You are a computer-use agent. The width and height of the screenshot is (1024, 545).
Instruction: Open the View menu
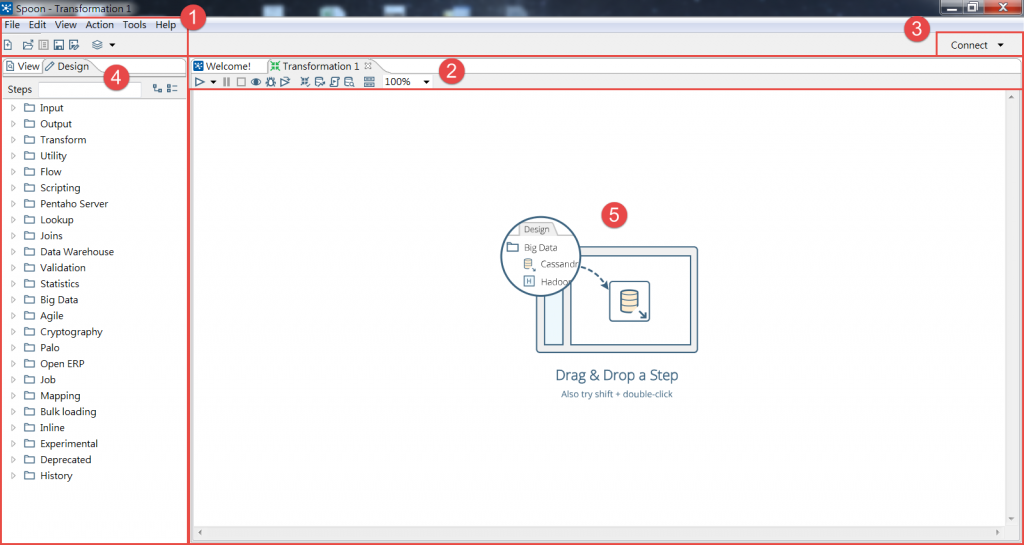pos(65,25)
